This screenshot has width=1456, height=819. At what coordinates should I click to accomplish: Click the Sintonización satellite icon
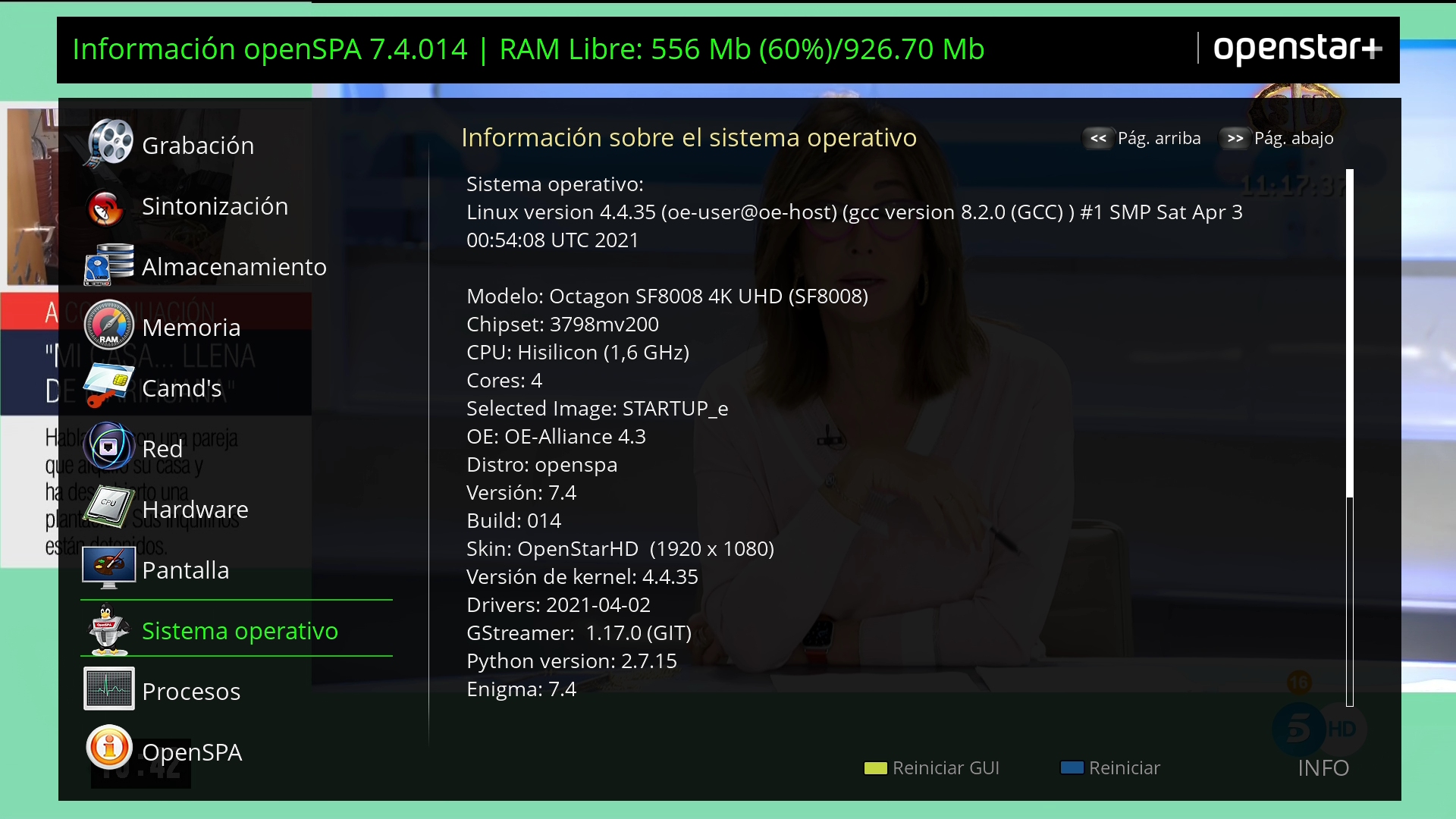[106, 207]
